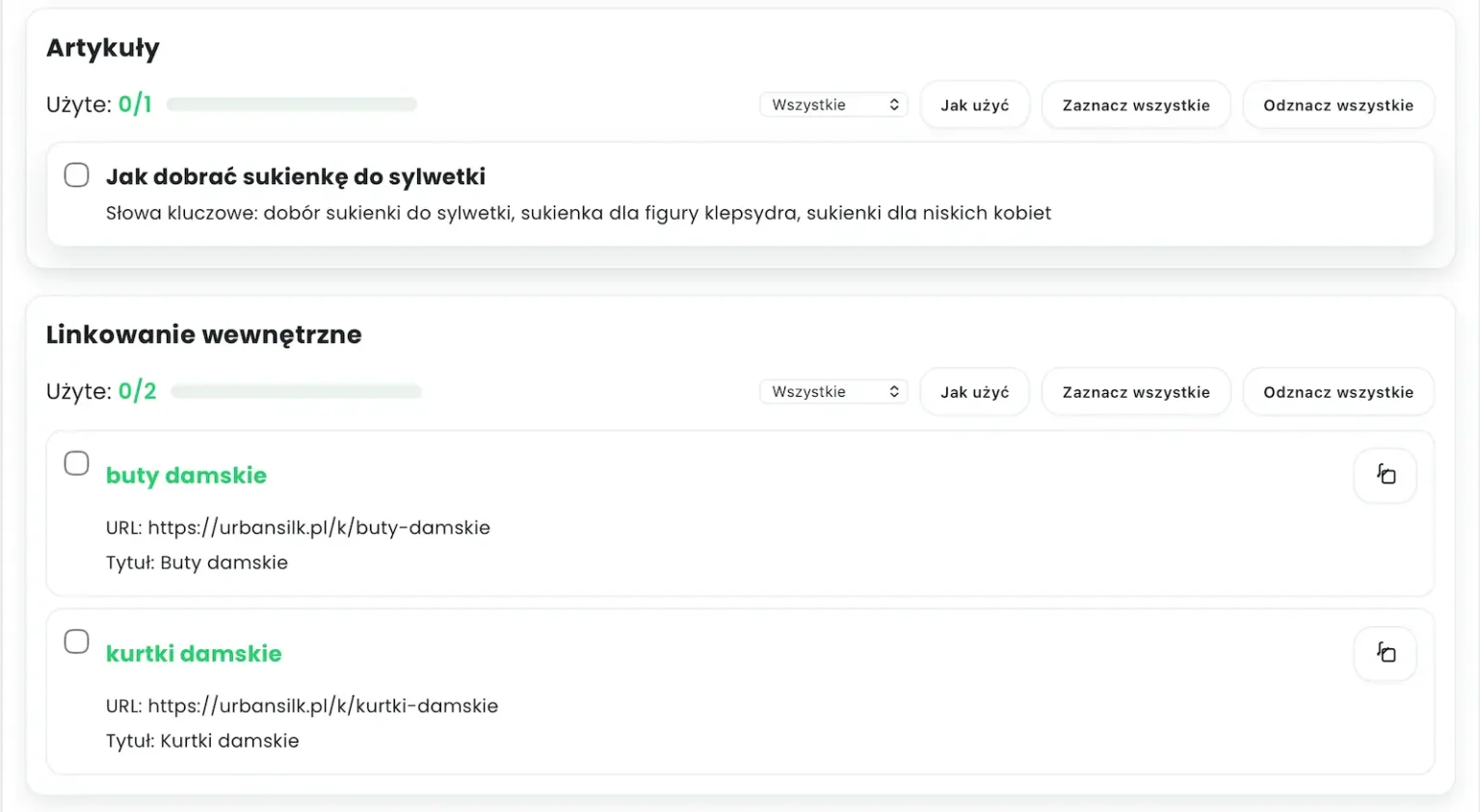
Task: Click Zaznacz wszystkie under Artykuły
Action: coord(1135,104)
